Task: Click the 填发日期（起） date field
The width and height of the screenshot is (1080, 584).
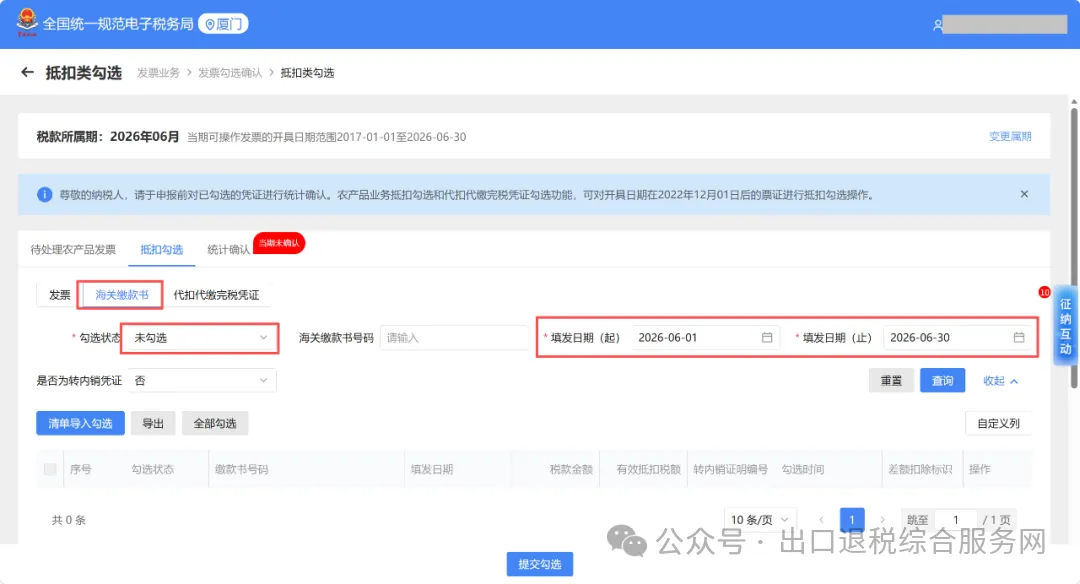Action: (705, 338)
